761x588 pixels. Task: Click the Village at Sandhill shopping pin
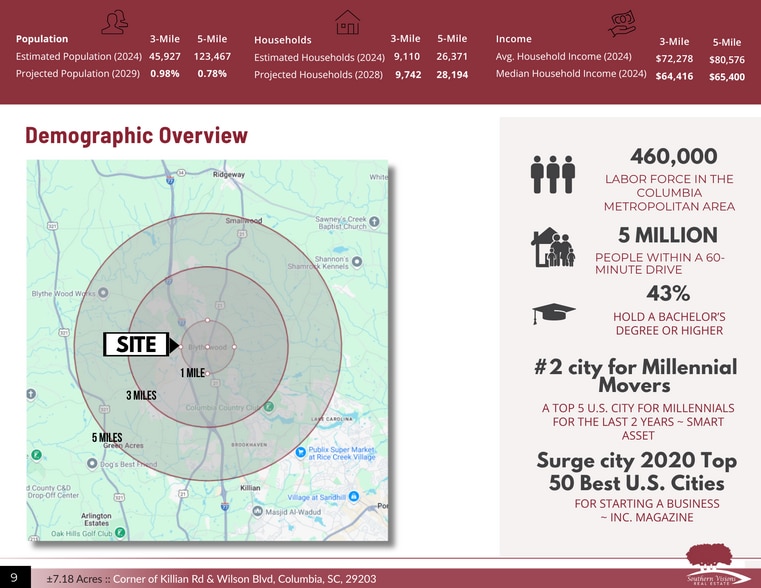(x=354, y=496)
